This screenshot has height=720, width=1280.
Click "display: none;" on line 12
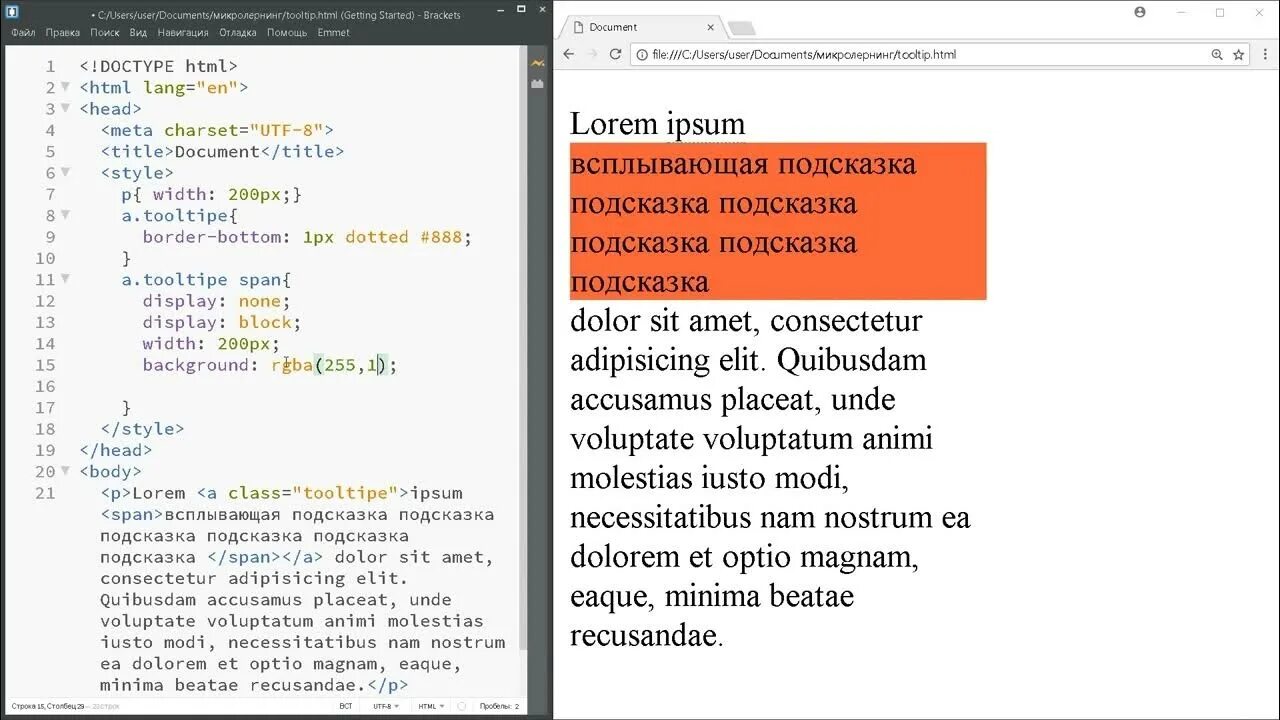(x=216, y=301)
